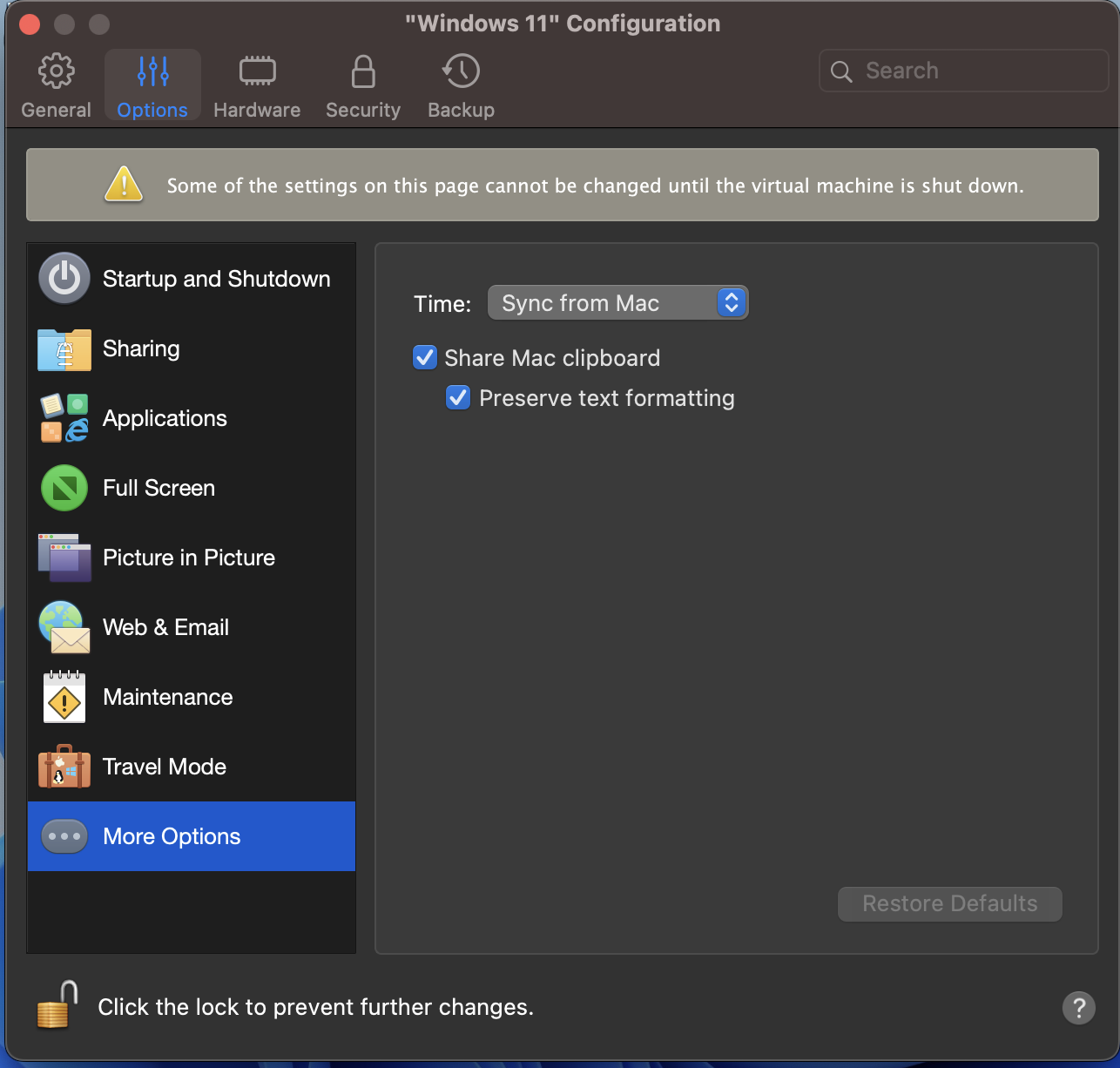Select Travel Mode in the sidebar
This screenshot has height=1068, width=1120.
pyautogui.click(x=192, y=767)
